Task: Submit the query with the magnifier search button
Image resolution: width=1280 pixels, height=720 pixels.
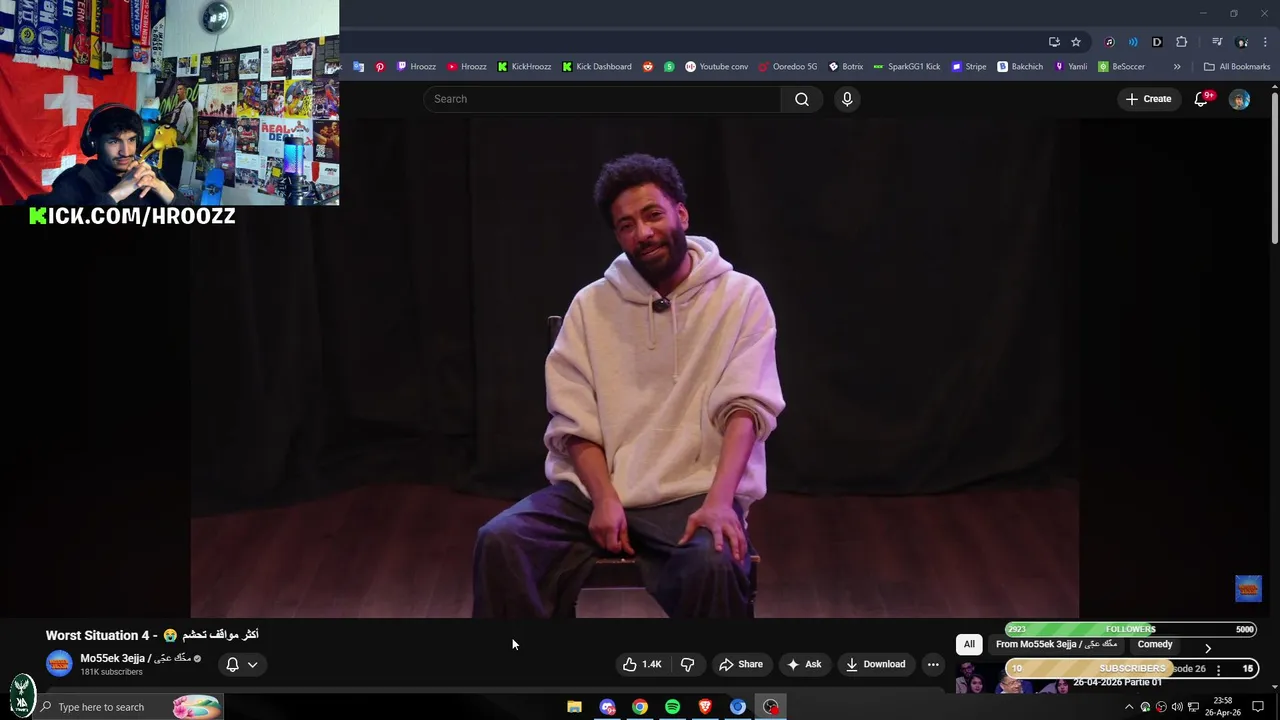Action: coord(801,99)
